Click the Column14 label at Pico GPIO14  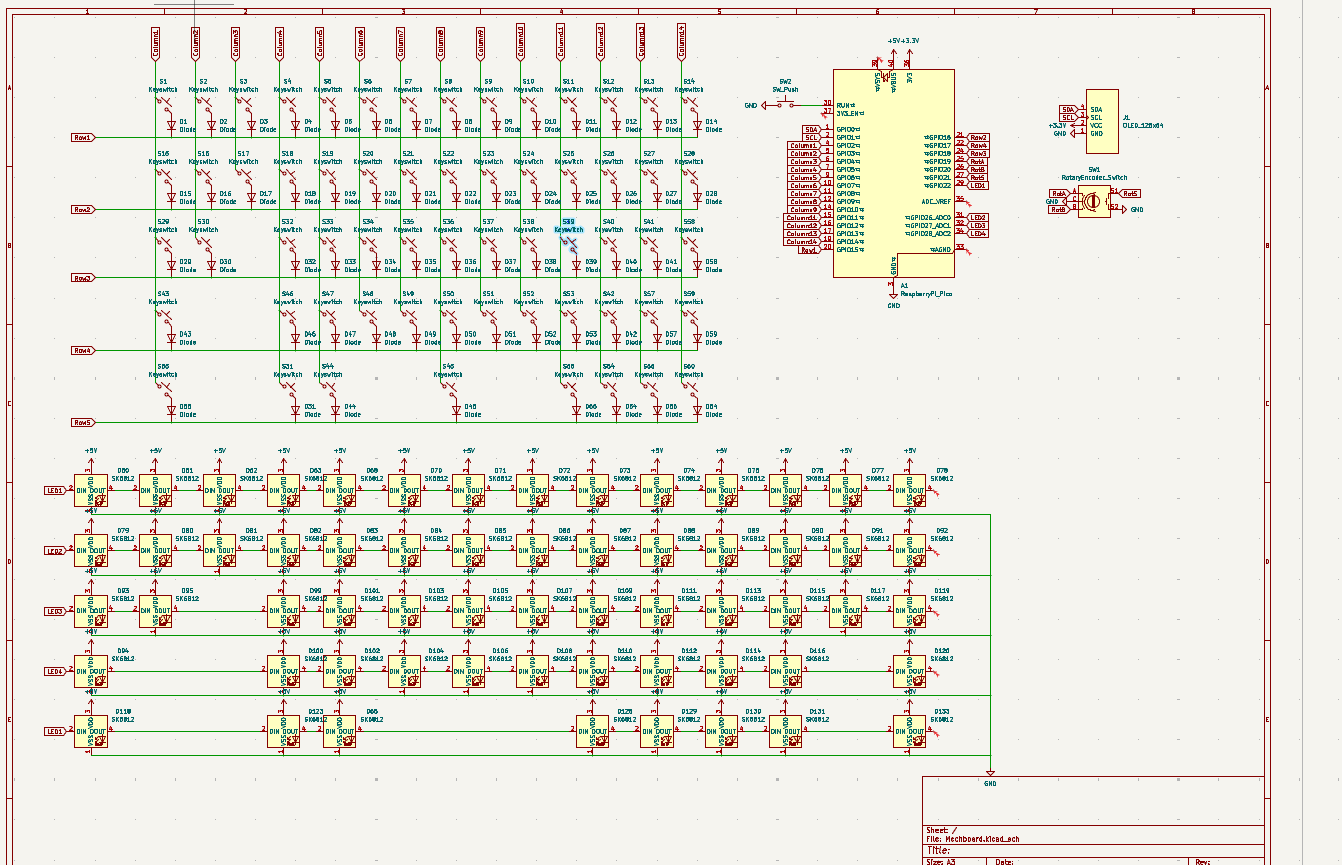(803, 241)
